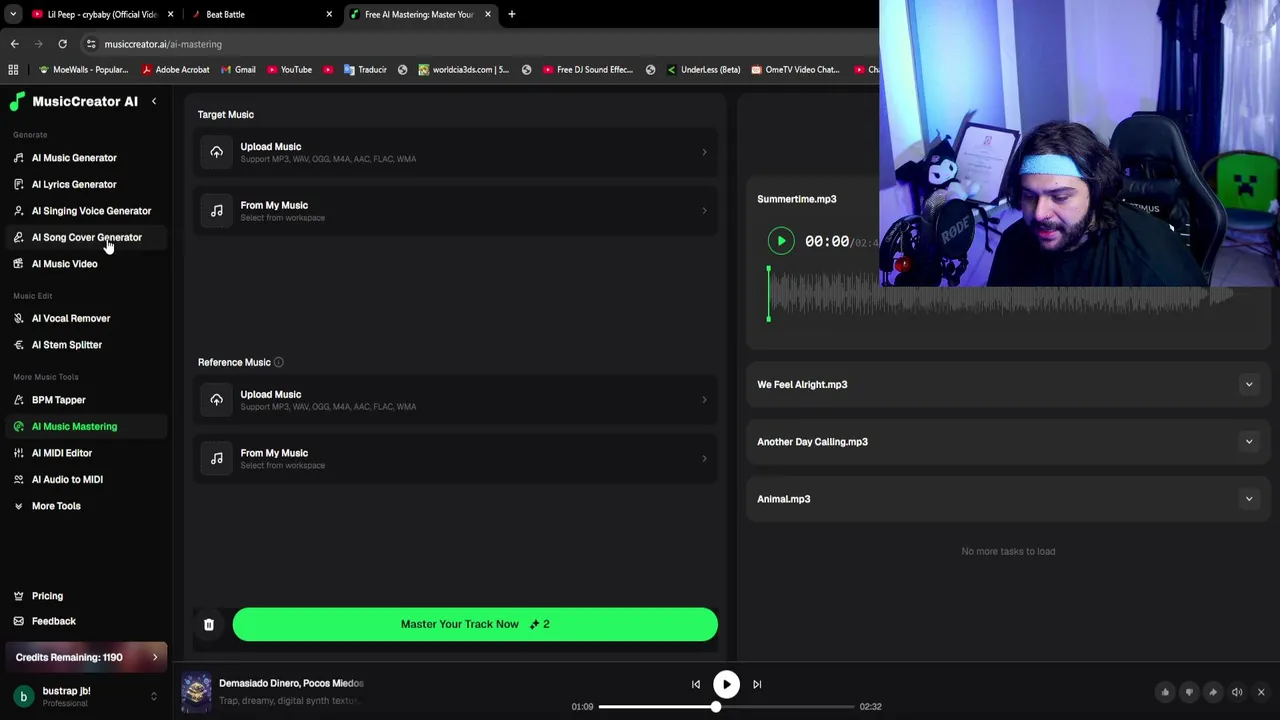Expand More Tools

56,506
